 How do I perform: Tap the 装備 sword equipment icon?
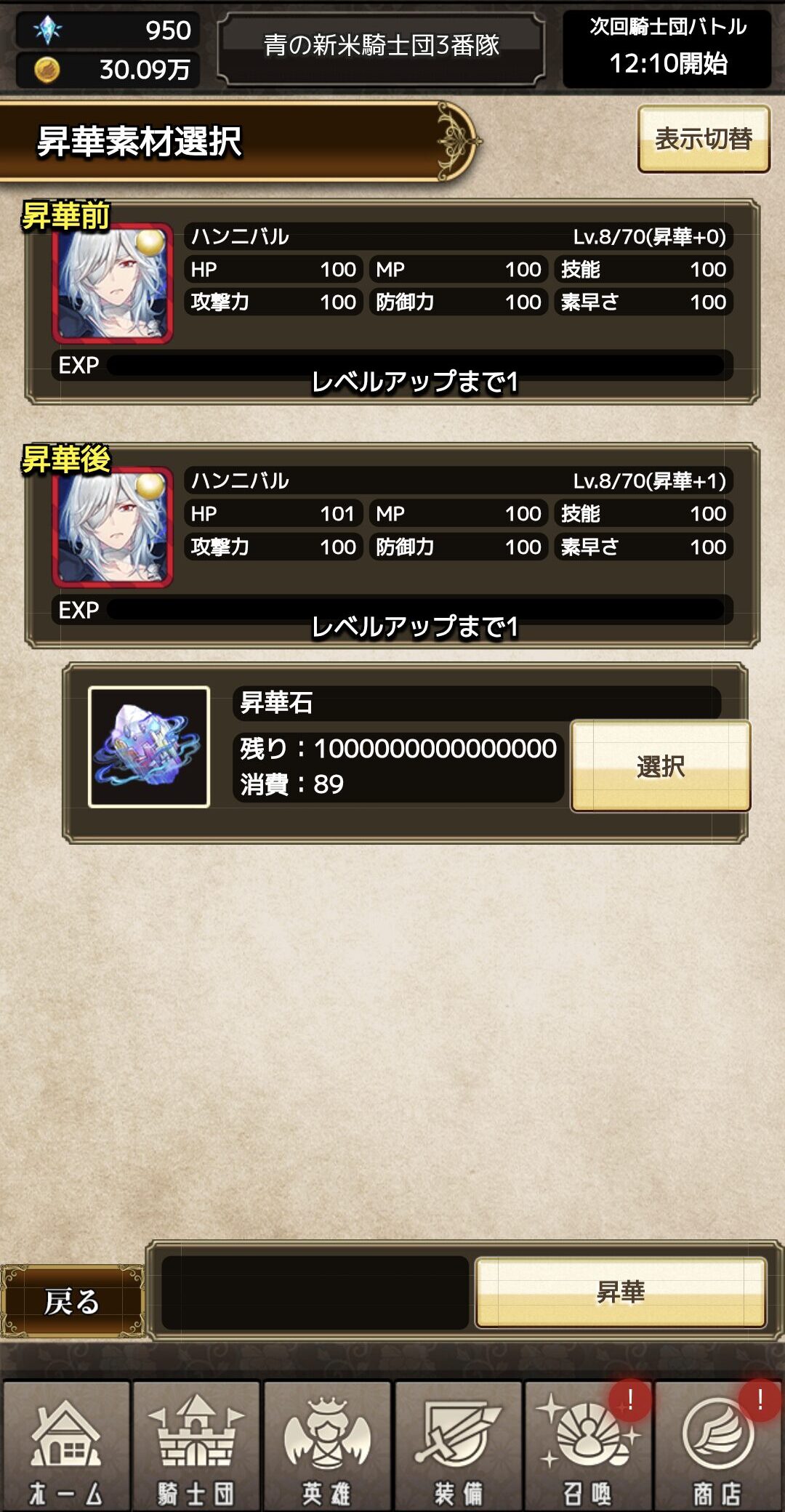click(458, 1447)
